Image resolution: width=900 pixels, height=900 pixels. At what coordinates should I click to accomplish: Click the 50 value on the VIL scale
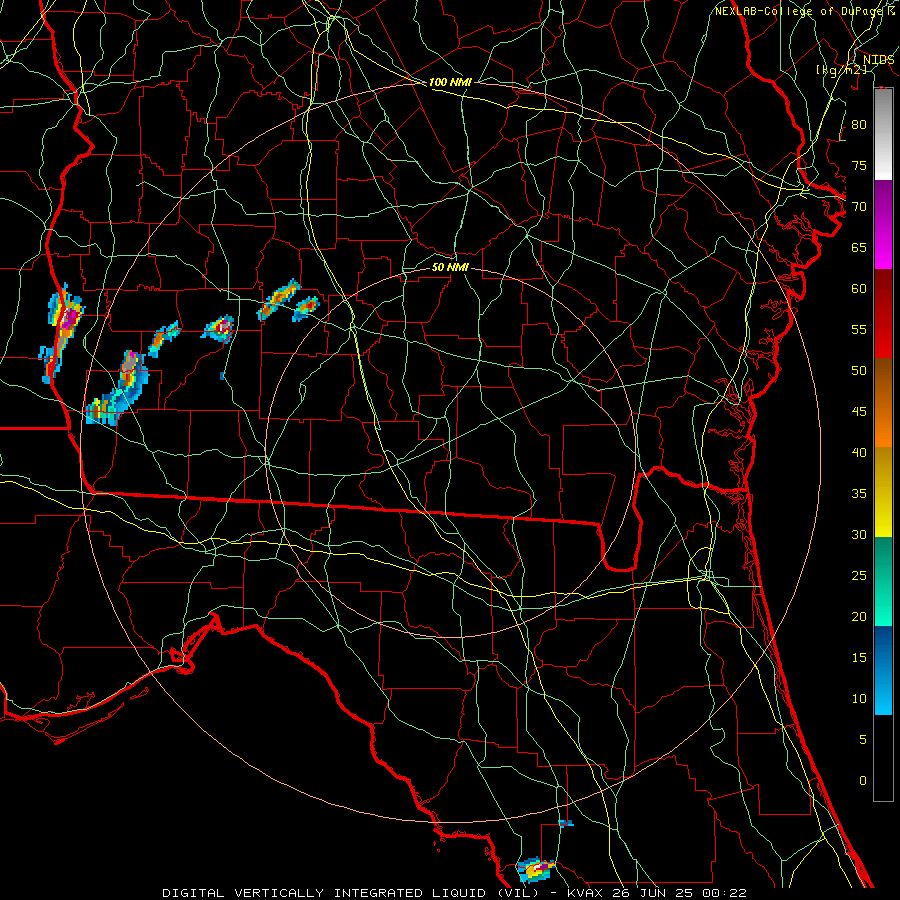pyautogui.click(x=859, y=371)
